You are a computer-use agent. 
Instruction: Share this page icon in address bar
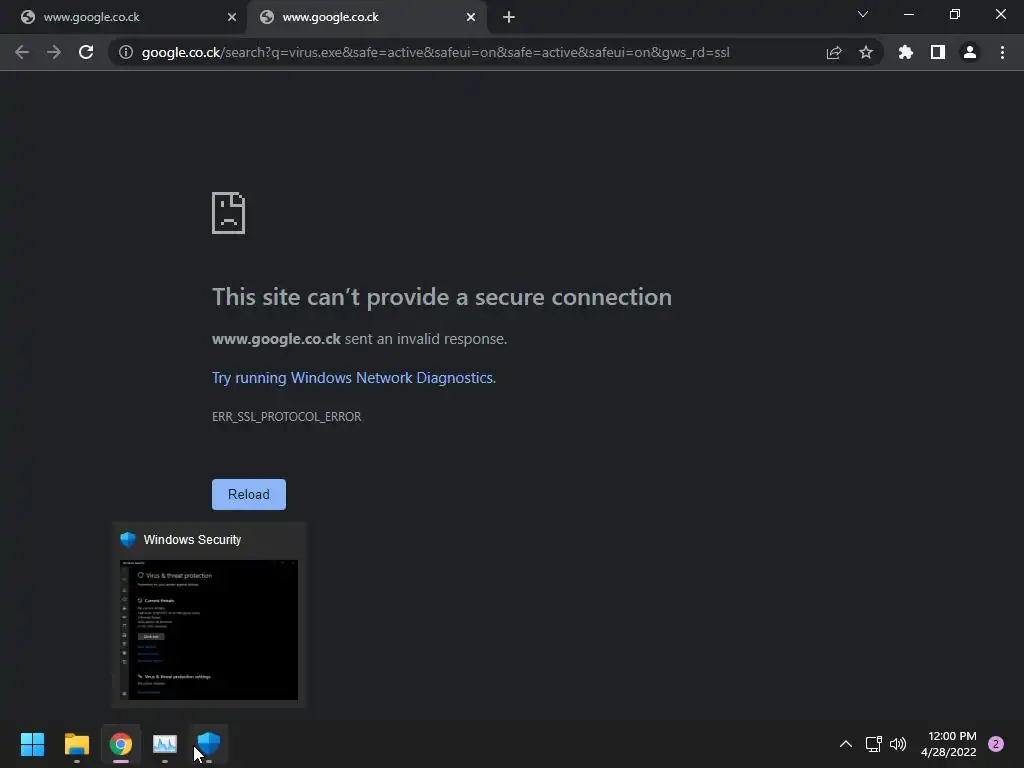tap(834, 52)
